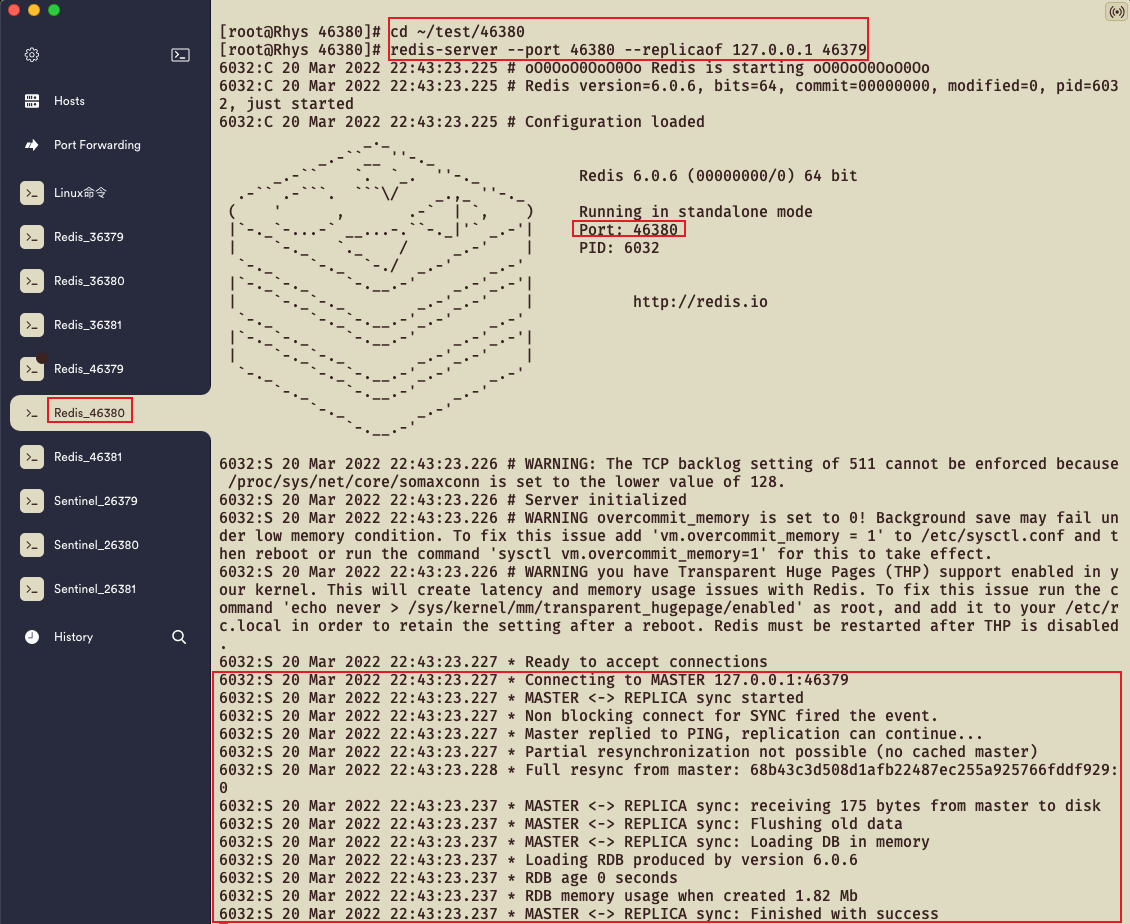Screen dimensions: 1130x924
Task: Switch to the Sentinel_26381 session
Action: coord(94,589)
